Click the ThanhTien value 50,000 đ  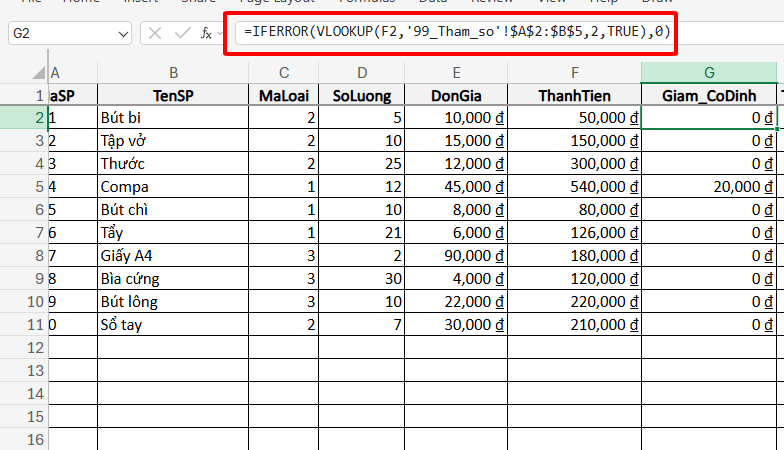pyautogui.click(x=574, y=118)
